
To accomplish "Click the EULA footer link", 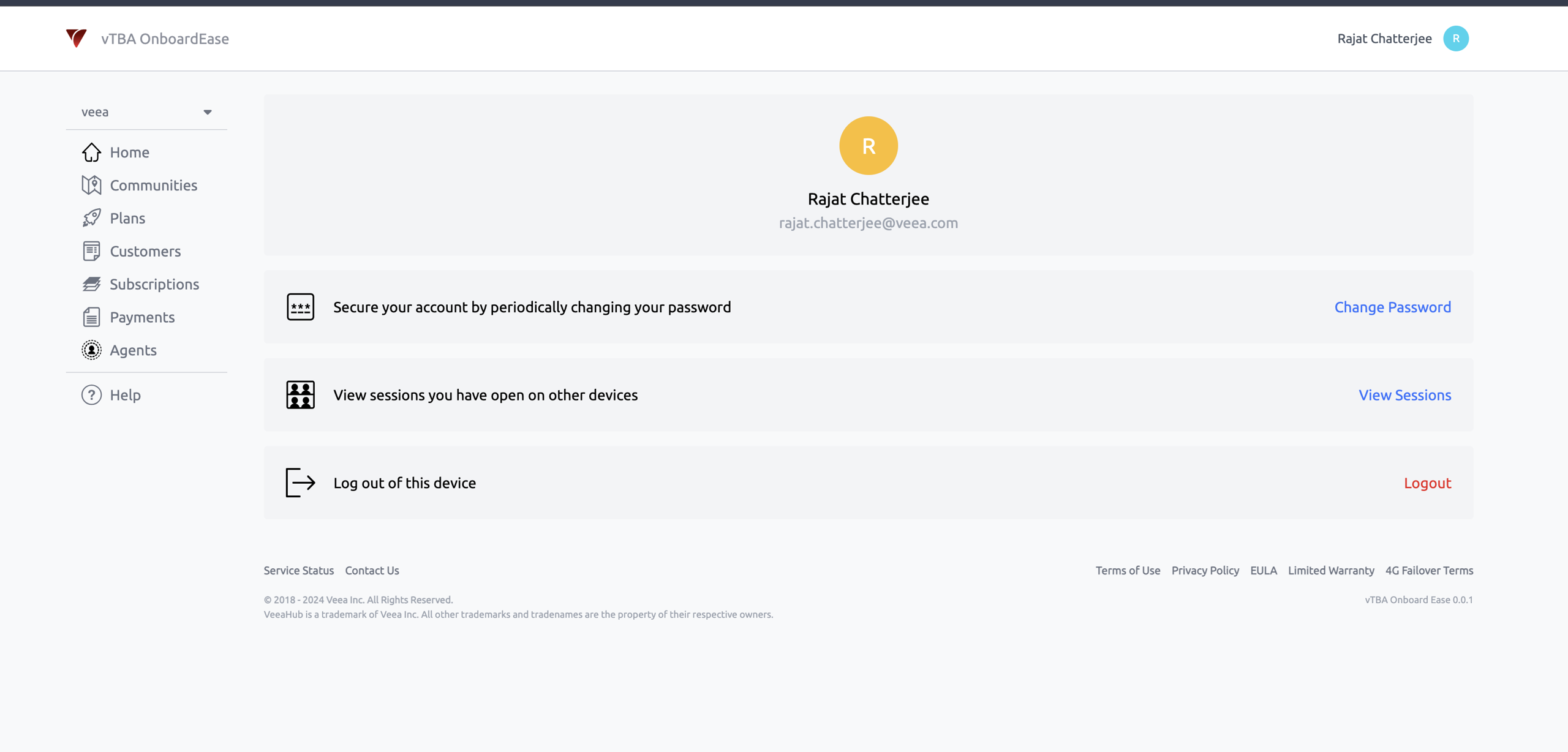I will pos(1263,570).
